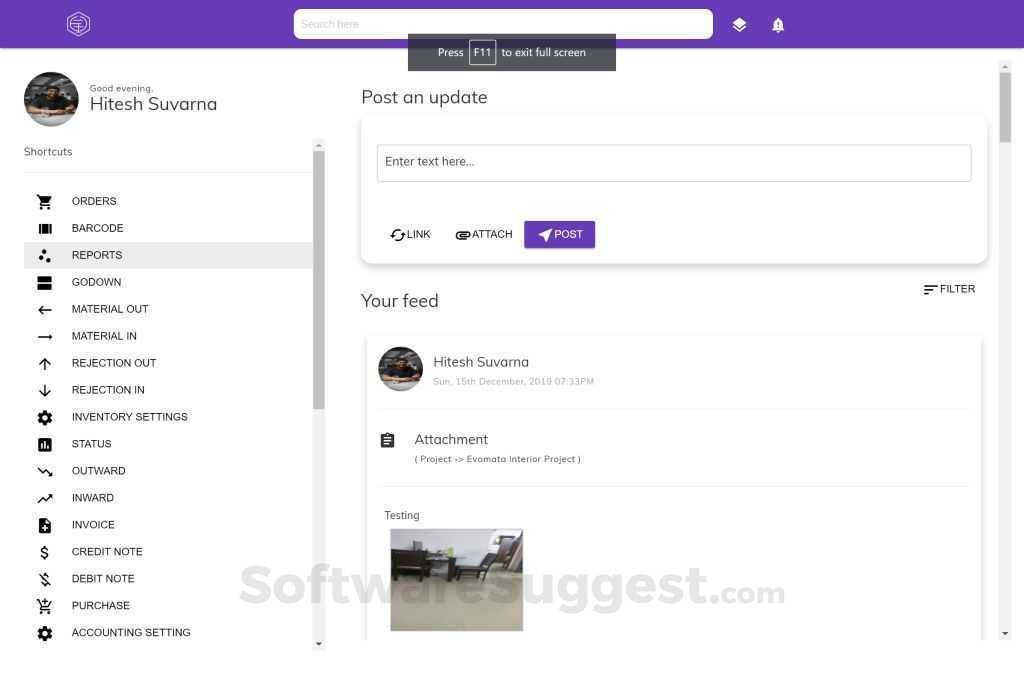Click the notification bell icon
The image size is (1024, 683).
[x=778, y=25]
